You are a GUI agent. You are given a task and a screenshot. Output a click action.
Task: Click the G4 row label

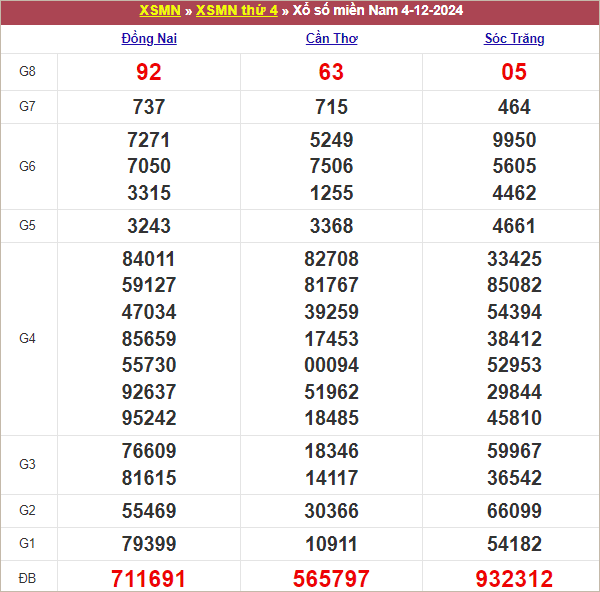click(28, 338)
